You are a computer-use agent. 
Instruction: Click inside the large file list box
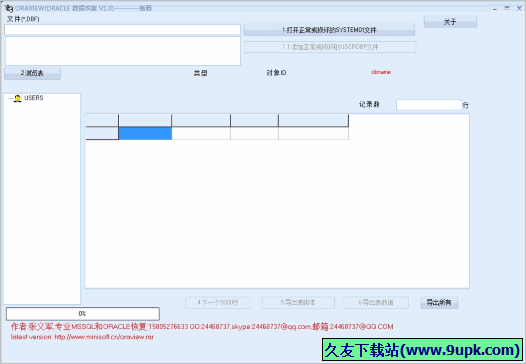[122, 51]
